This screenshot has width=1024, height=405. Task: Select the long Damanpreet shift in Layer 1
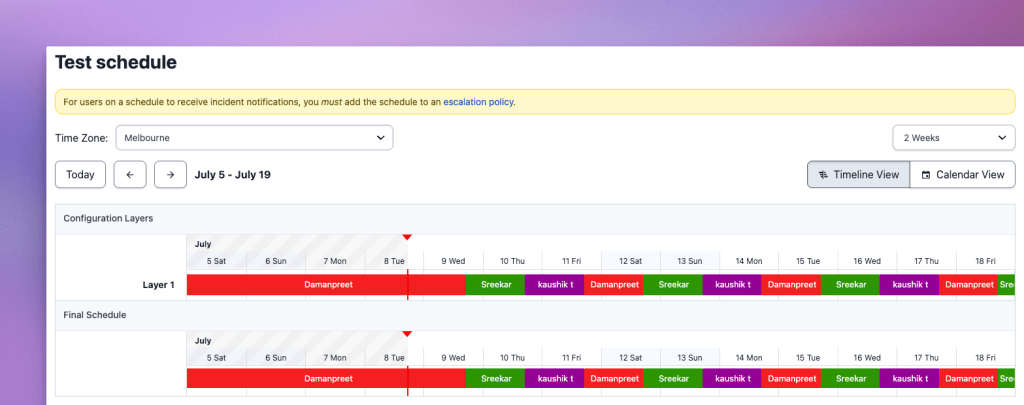pos(328,285)
